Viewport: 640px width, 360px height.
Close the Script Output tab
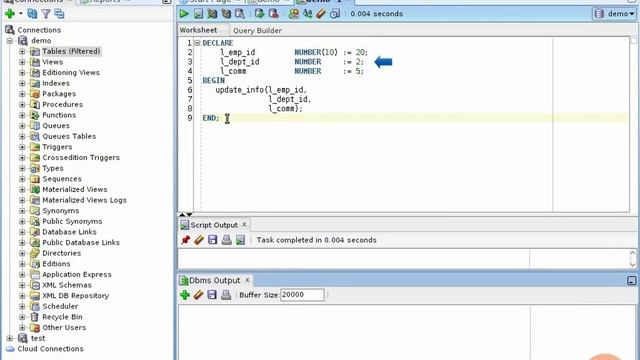pyautogui.click(x=244, y=224)
